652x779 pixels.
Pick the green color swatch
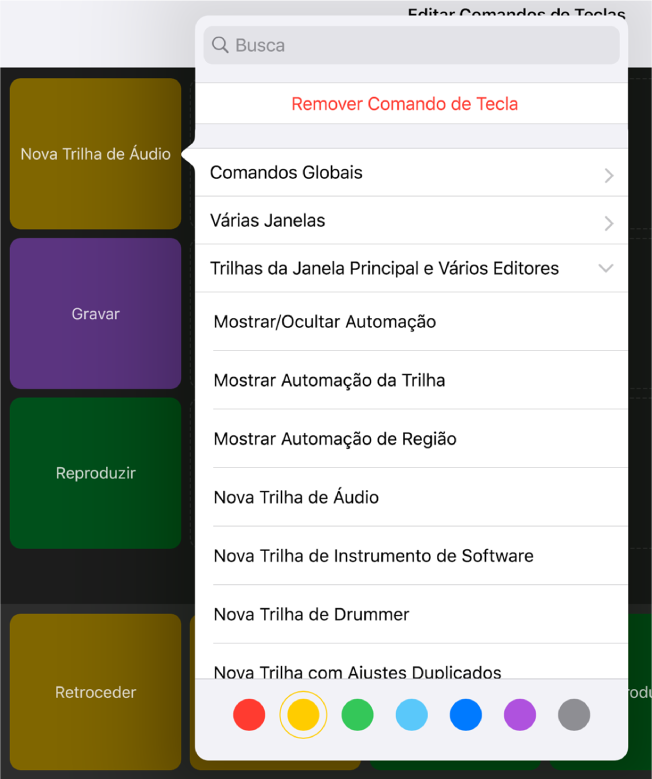click(x=357, y=715)
